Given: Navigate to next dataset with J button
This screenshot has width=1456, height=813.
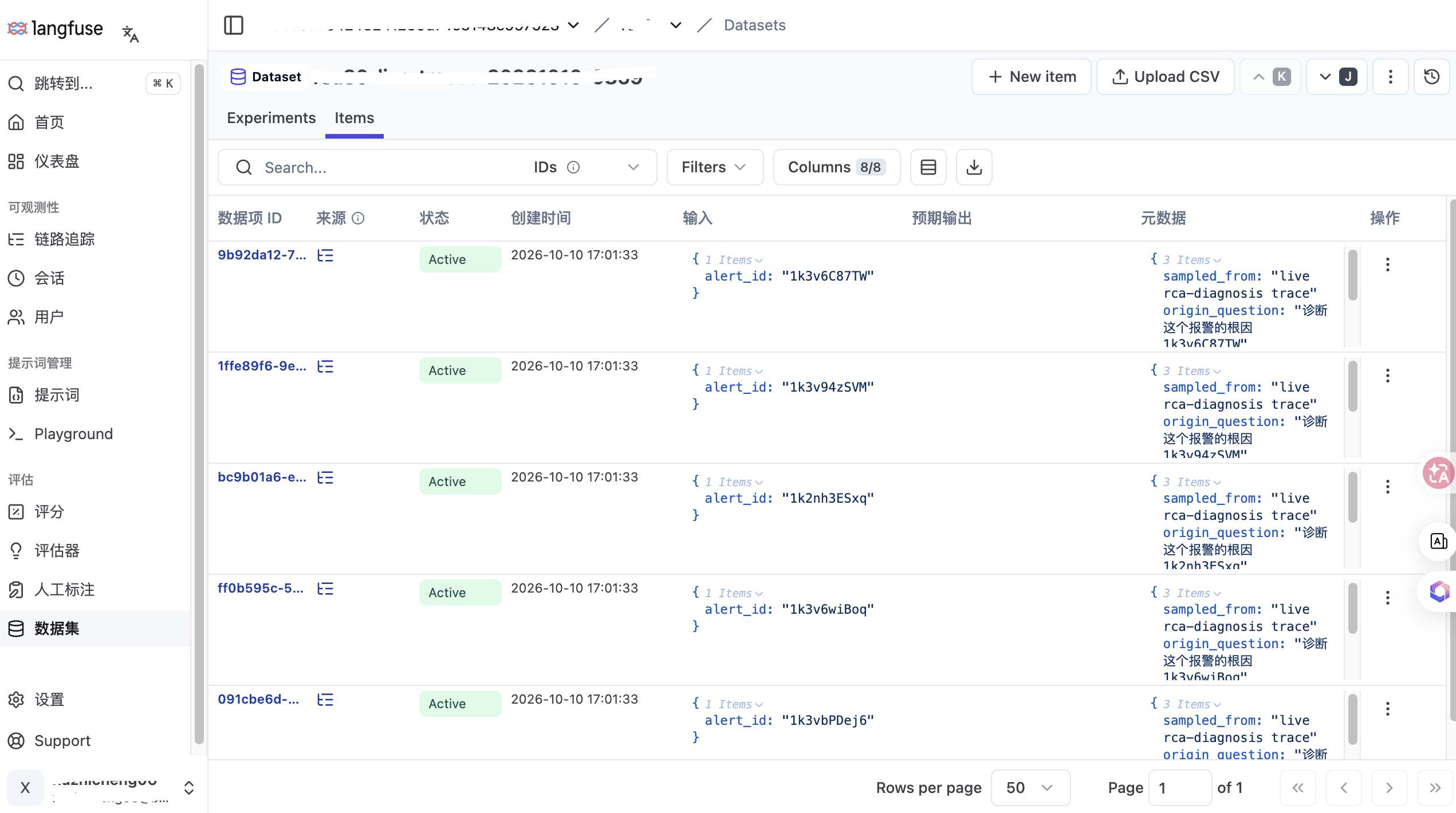Looking at the screenshot, I should (1337, 77).
